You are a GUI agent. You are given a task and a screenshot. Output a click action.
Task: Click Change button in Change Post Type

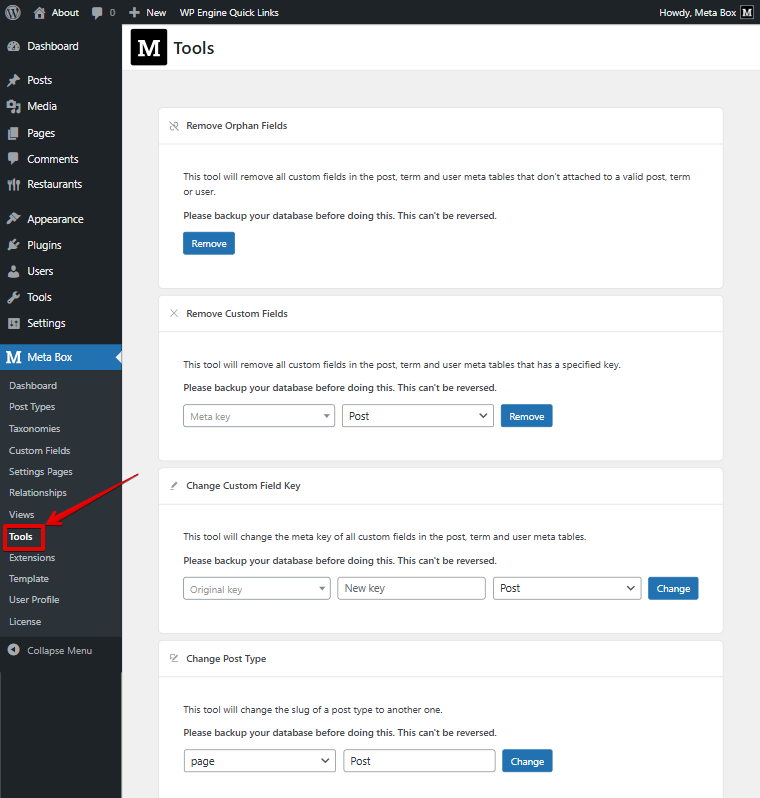[527, 761]
